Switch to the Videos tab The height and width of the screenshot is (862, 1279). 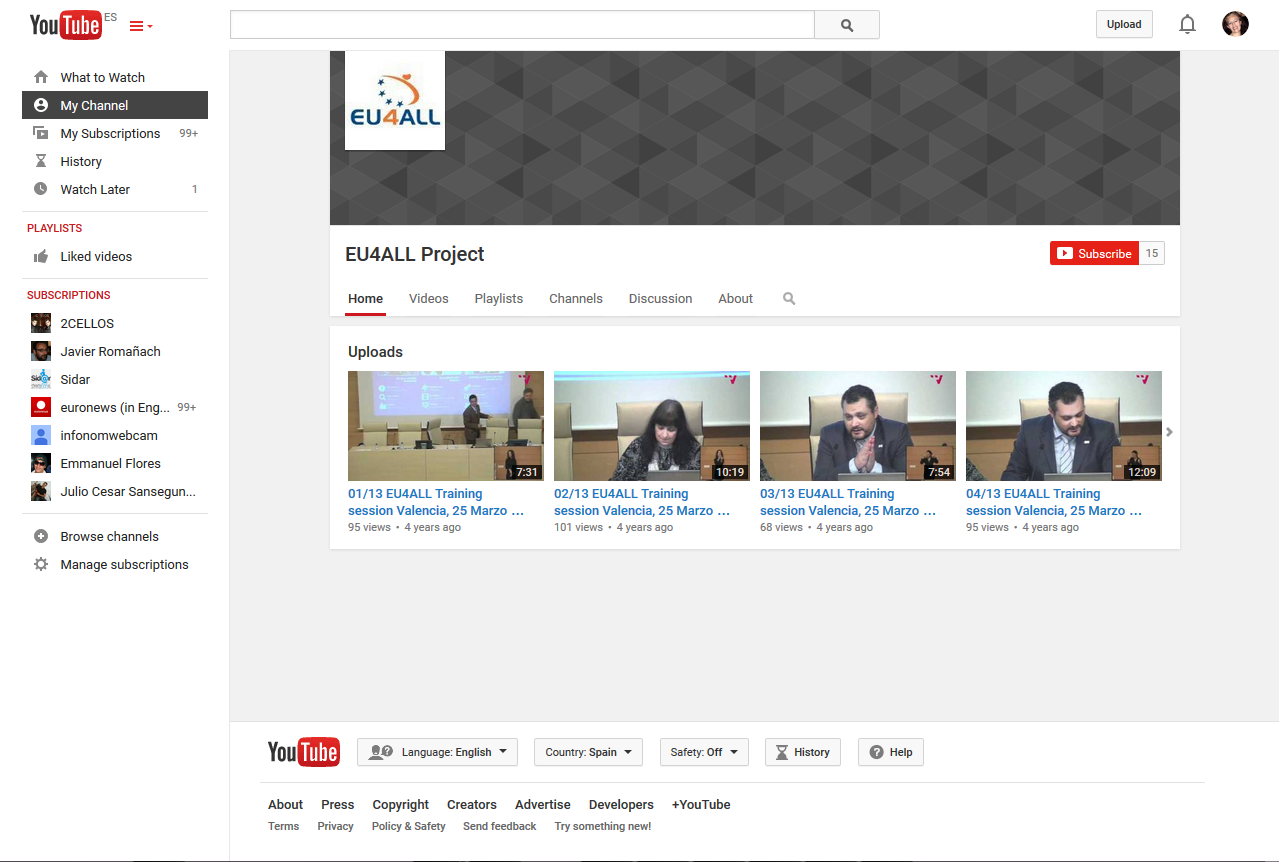click(429, 298)
